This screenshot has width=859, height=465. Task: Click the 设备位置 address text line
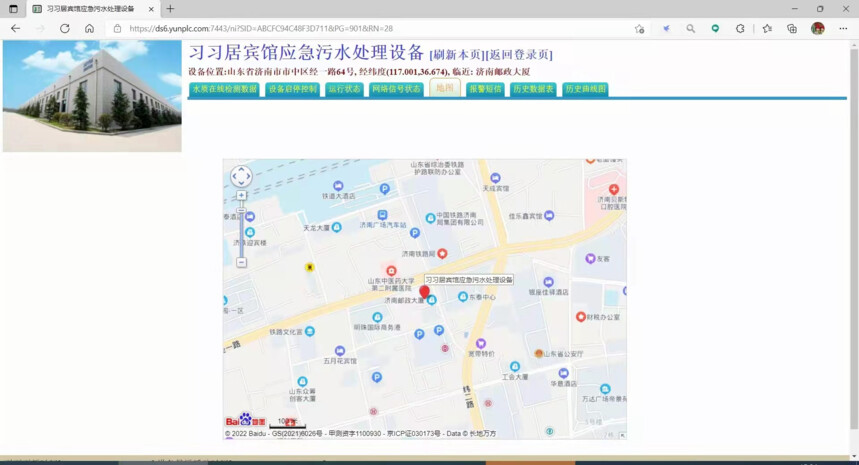tap(359, 72)
